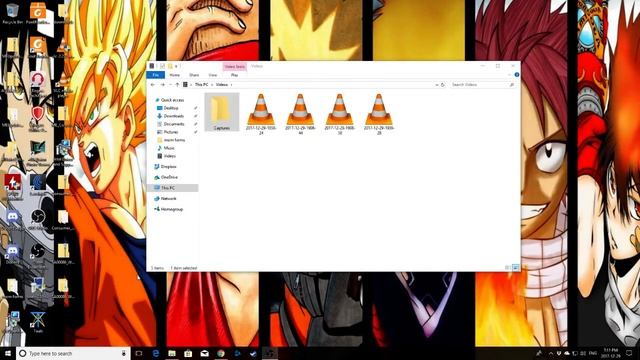Switch to the Share ribbon tab
This screenshot has height=360, width=640.
tap(194, 75)
